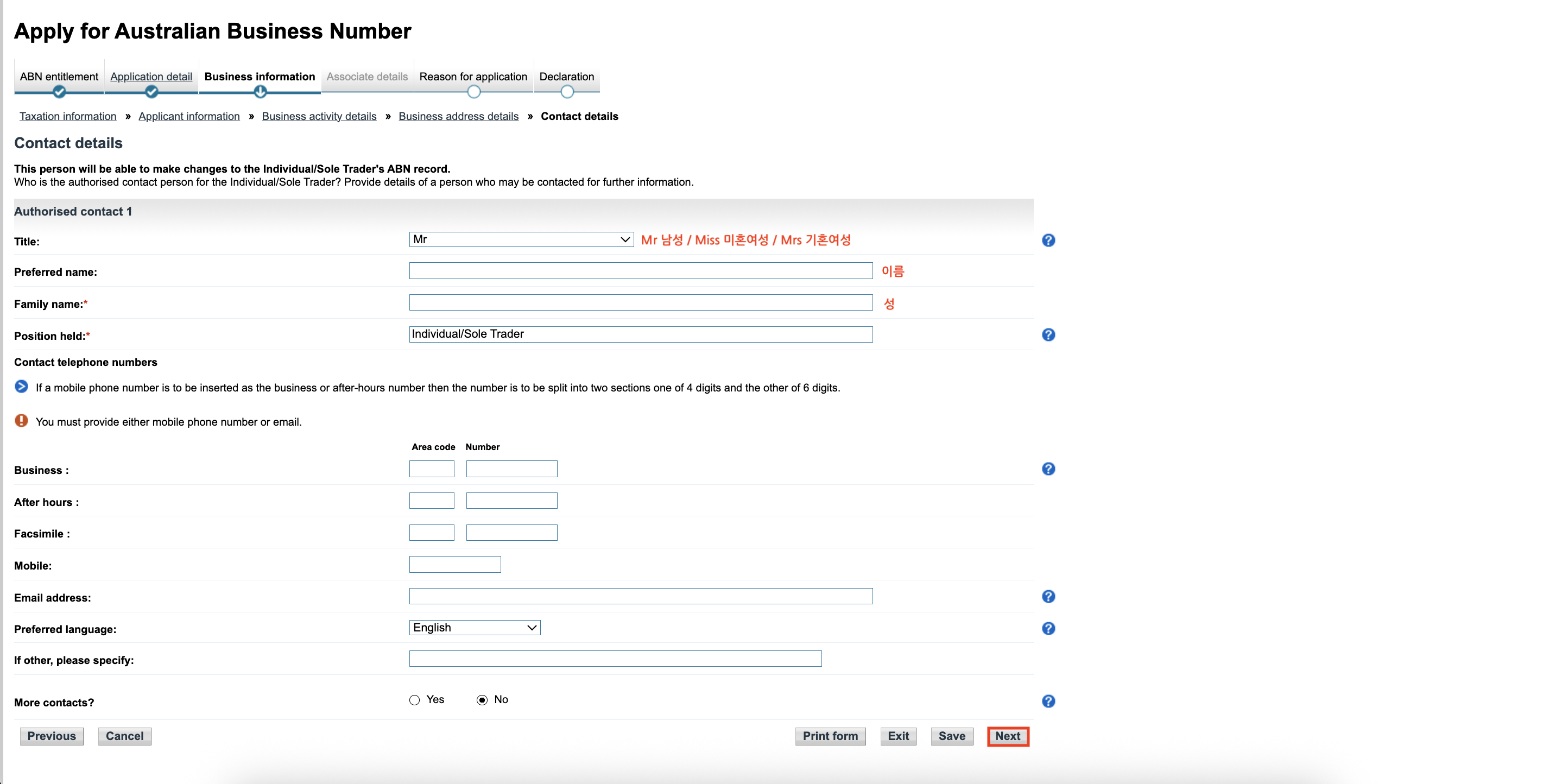
Task: Switch to Reason for application tab
Action: pyautogui.click(x=473, y=77)
